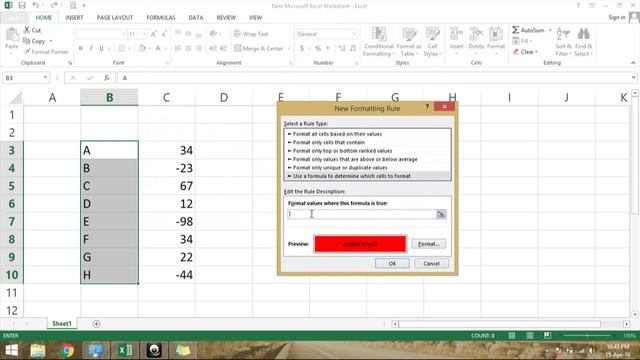Click the Insert Function fx icon
This screenshot has height=360, width=640.
(x=107, y=78)
